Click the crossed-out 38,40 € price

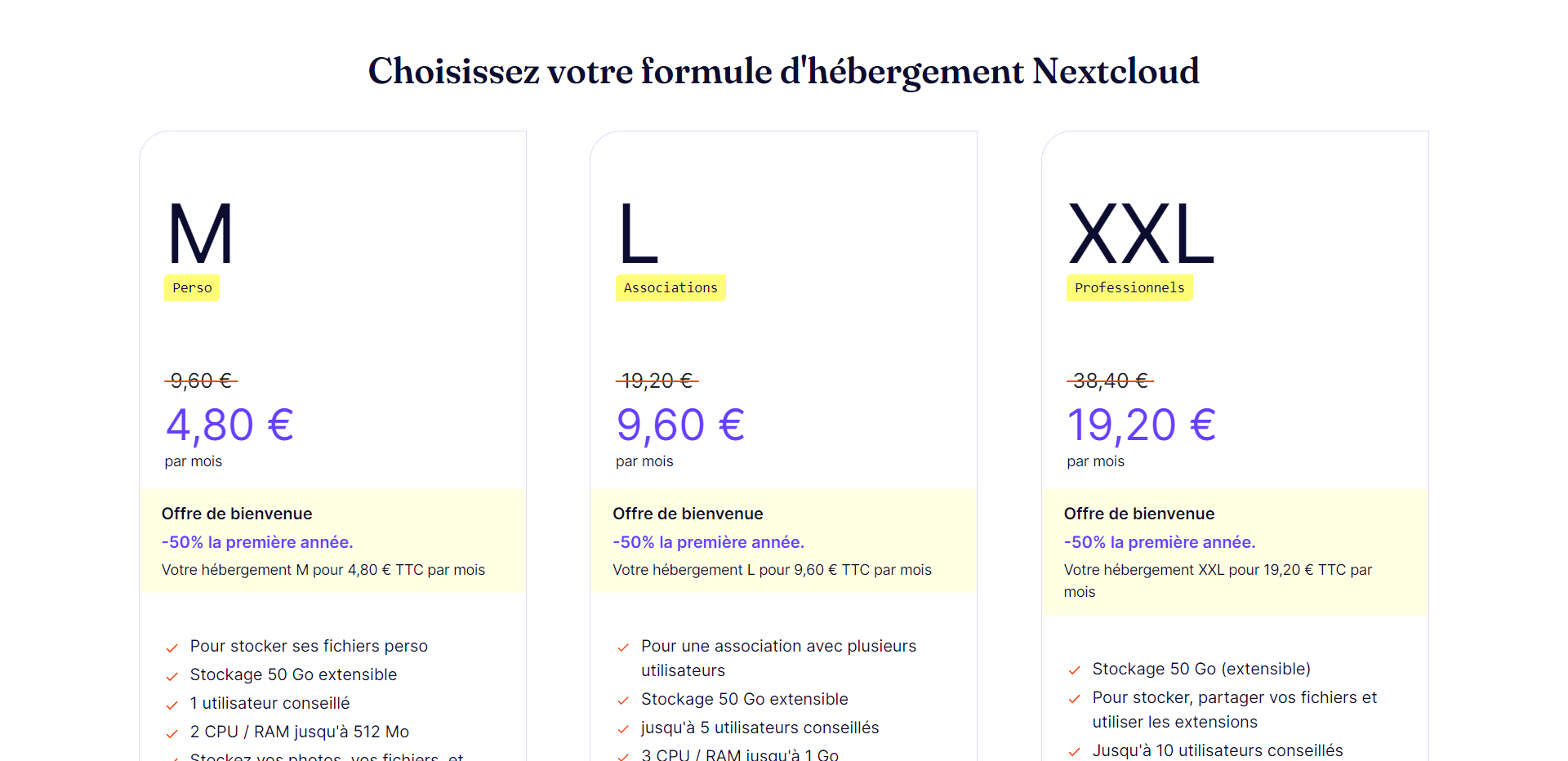tap(1110, 380)
